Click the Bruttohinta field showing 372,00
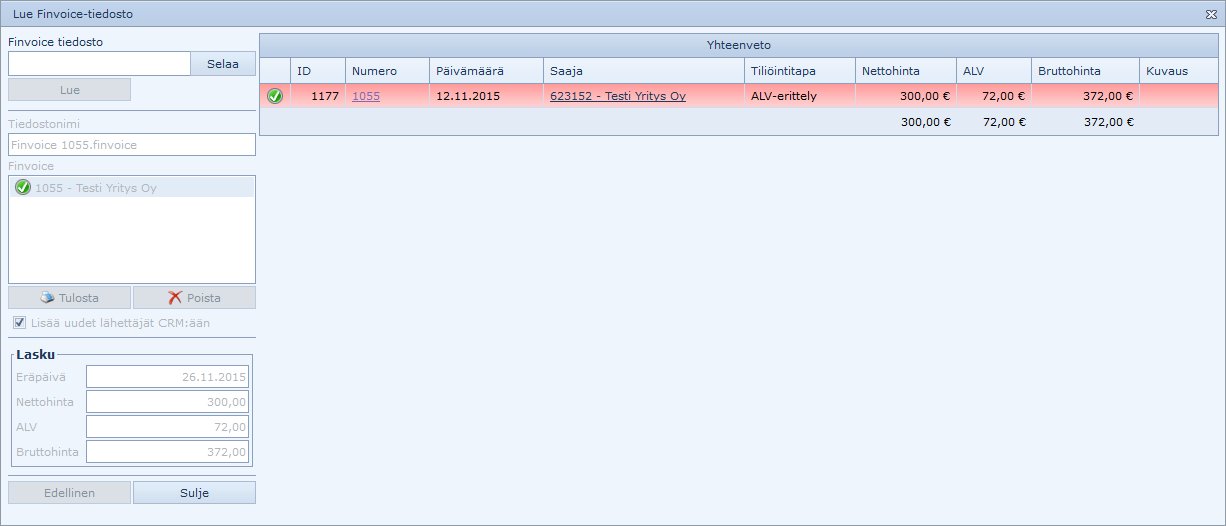The width and height of the screenshot is (1226, 526). tap(167, 452)
